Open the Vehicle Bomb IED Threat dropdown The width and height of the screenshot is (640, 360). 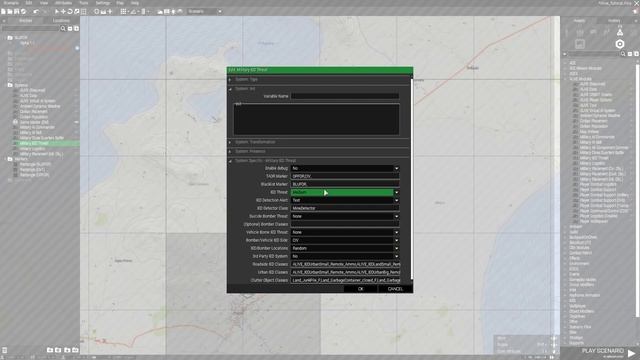(396, 232)
